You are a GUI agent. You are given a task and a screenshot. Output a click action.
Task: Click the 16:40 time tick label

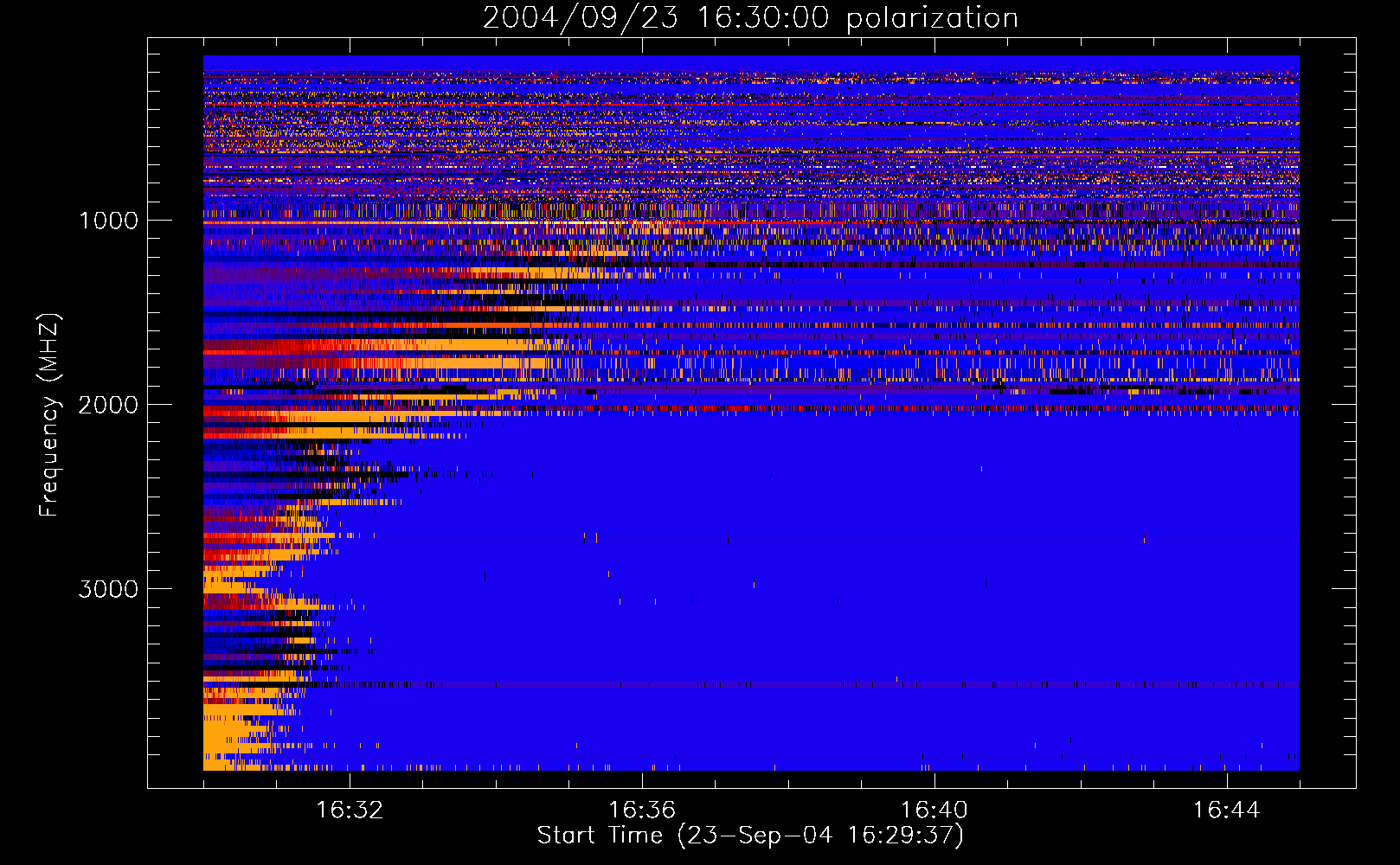pyautogui.click(x=934, y=811)
